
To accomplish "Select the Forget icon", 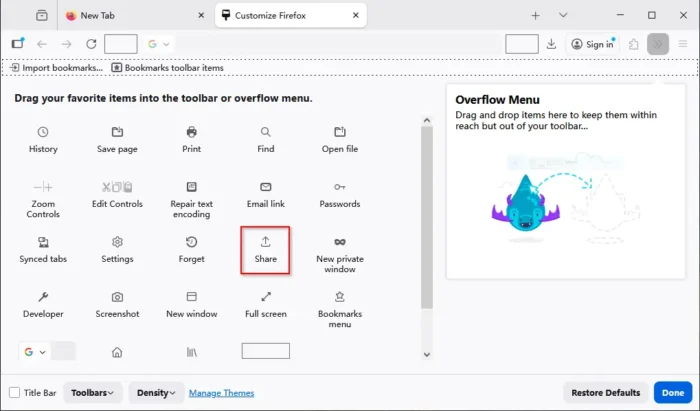I will pos(191,242).
